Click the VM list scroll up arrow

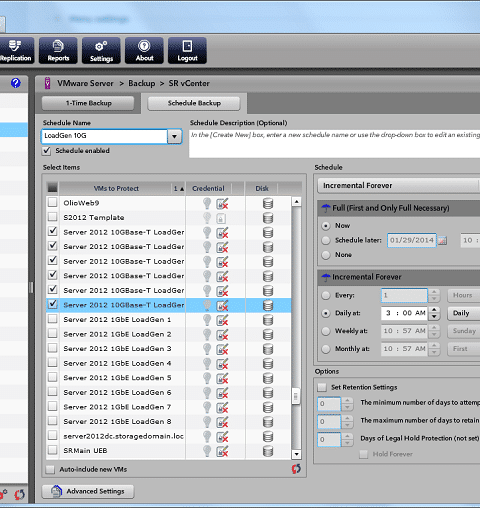click(296, 201)
